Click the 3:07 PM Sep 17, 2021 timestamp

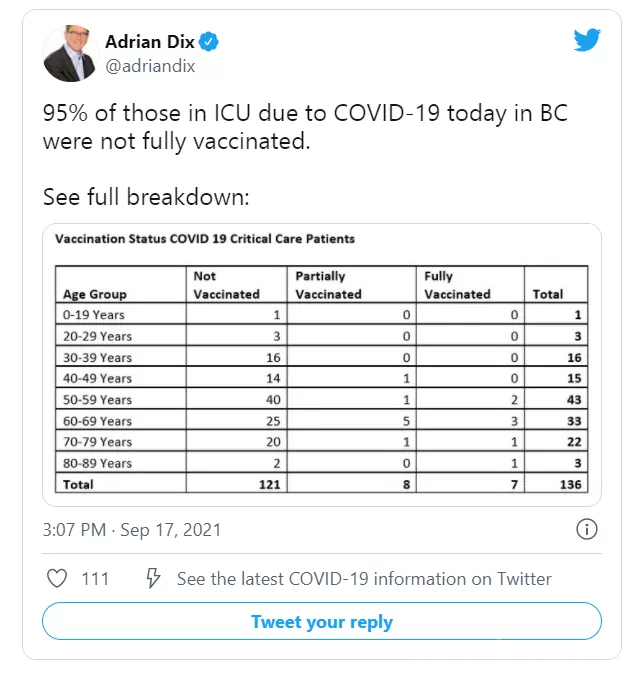pos(132,529)
